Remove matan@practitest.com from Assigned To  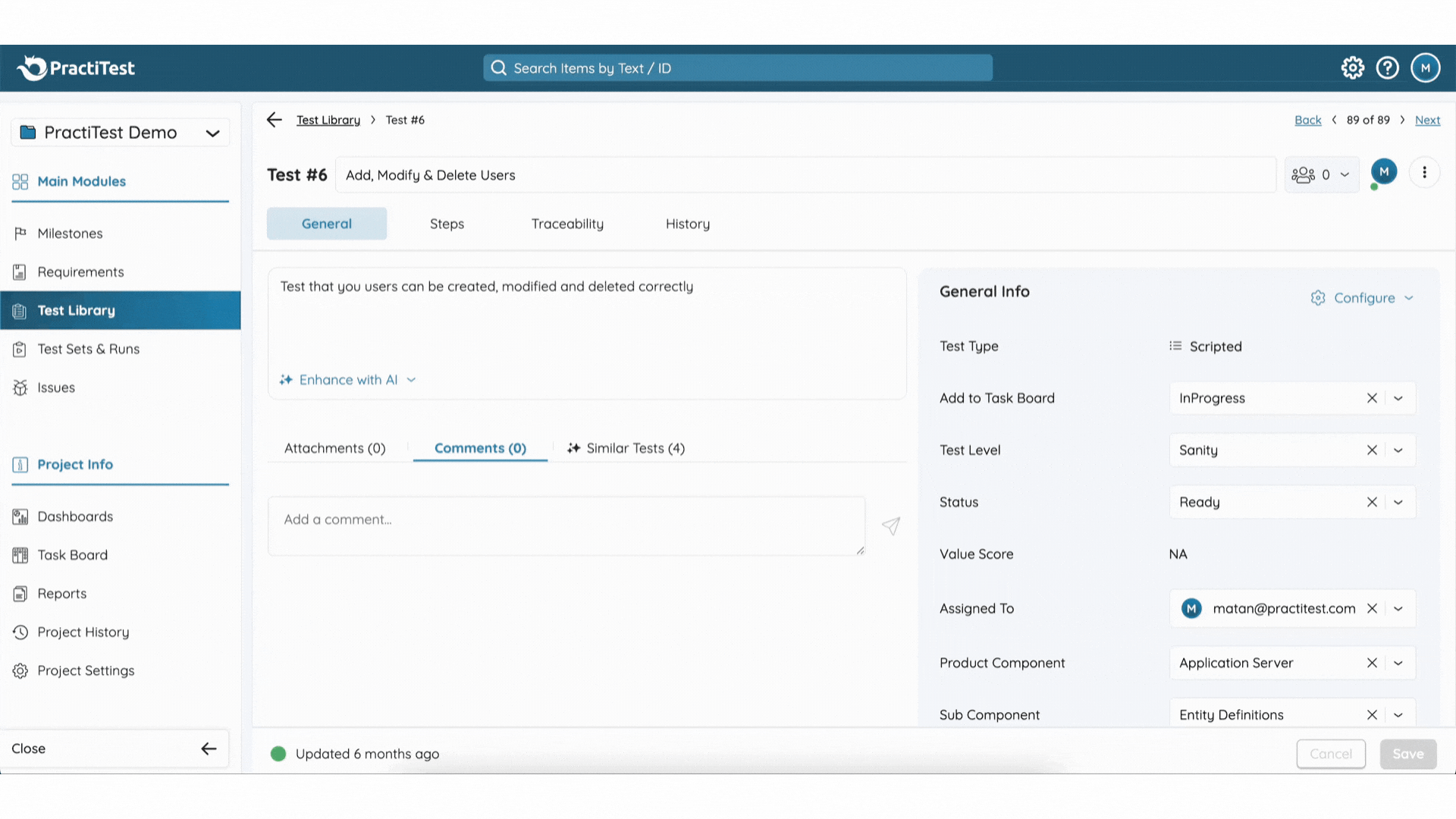[1372, 609]
